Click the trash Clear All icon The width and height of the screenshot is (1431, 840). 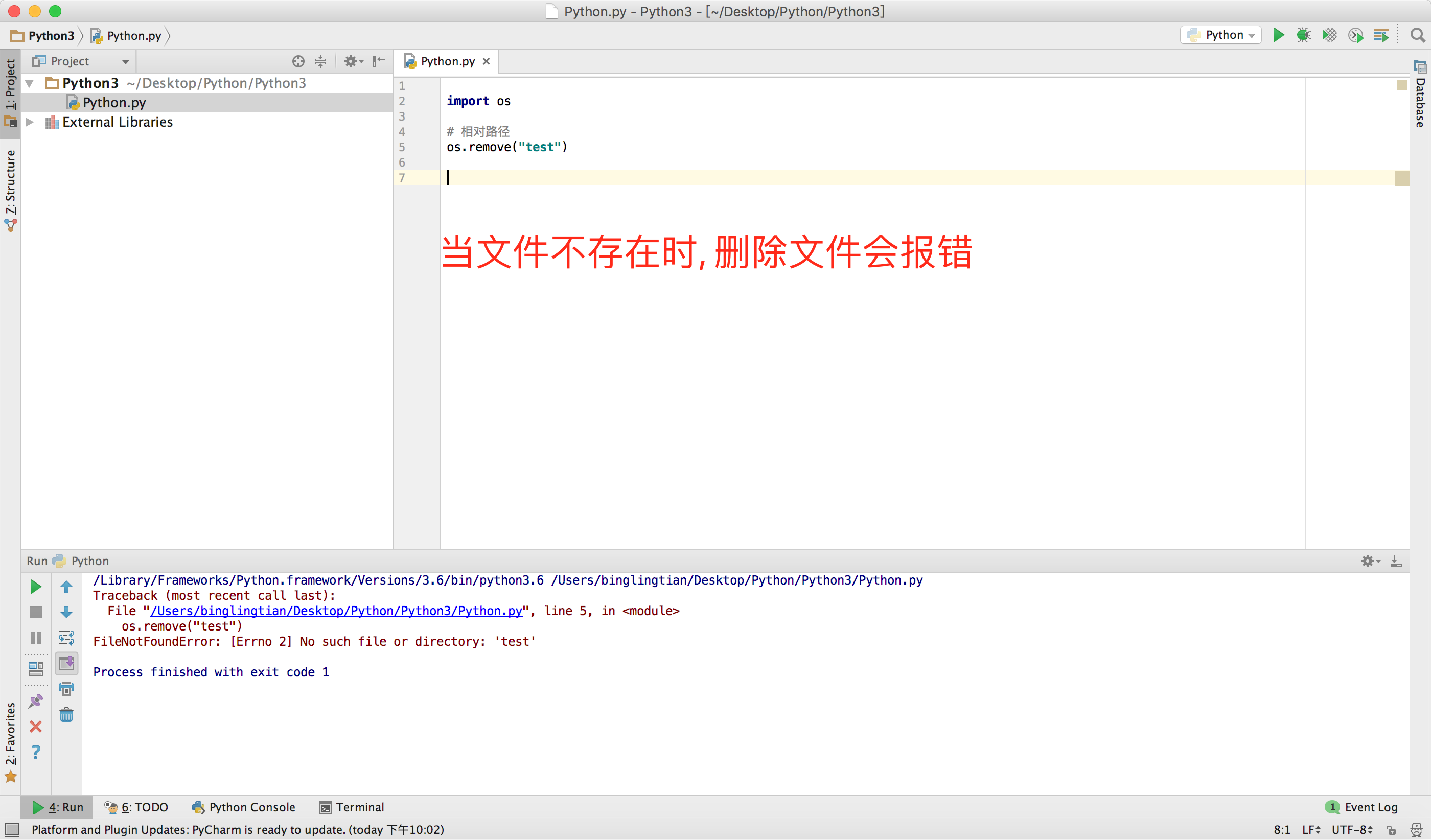(x=66, y=714)
